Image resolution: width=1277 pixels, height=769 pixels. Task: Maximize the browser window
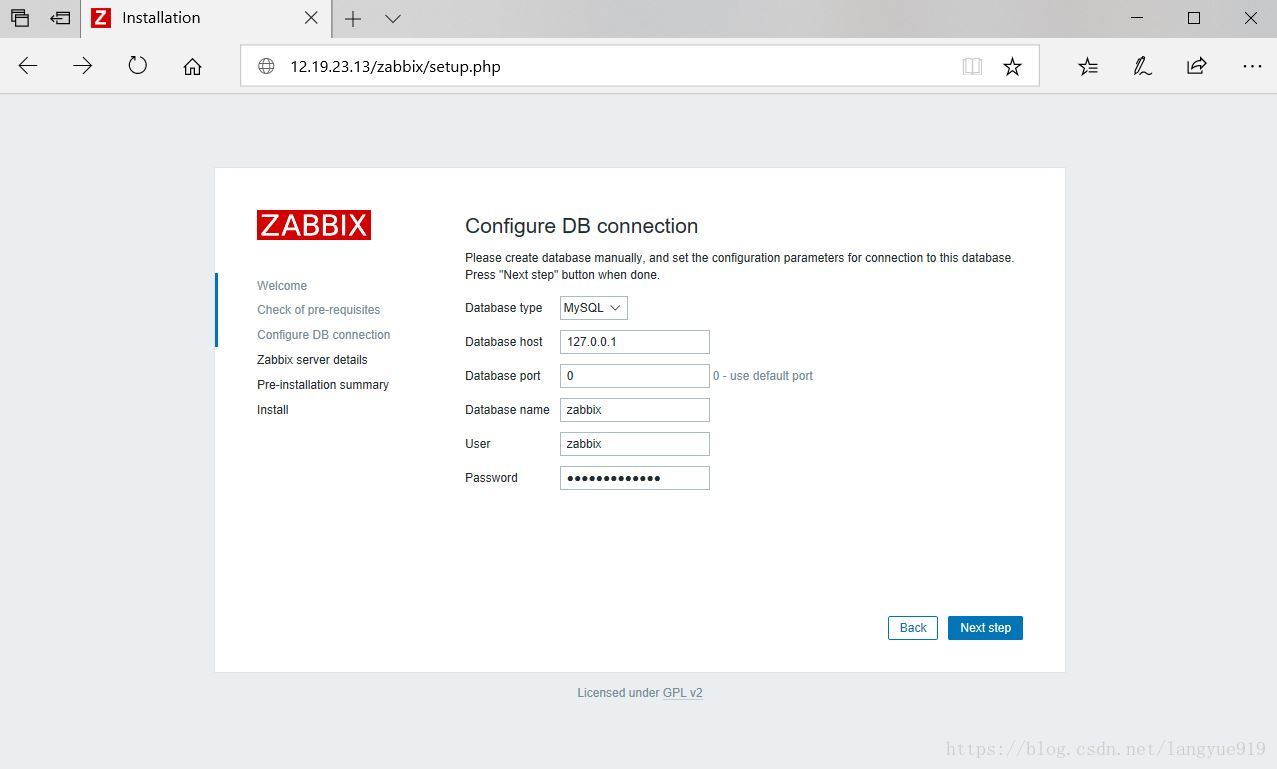(1194, 18)
